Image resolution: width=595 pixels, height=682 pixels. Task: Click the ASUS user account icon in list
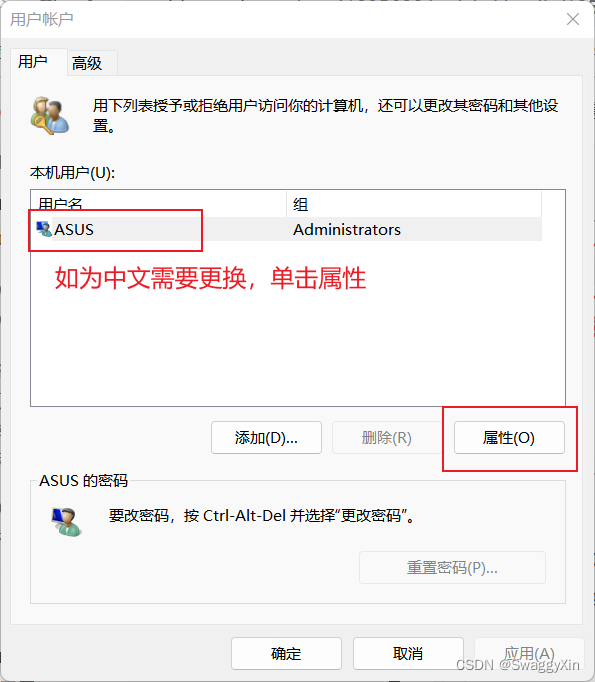click(x=43, y=229)
